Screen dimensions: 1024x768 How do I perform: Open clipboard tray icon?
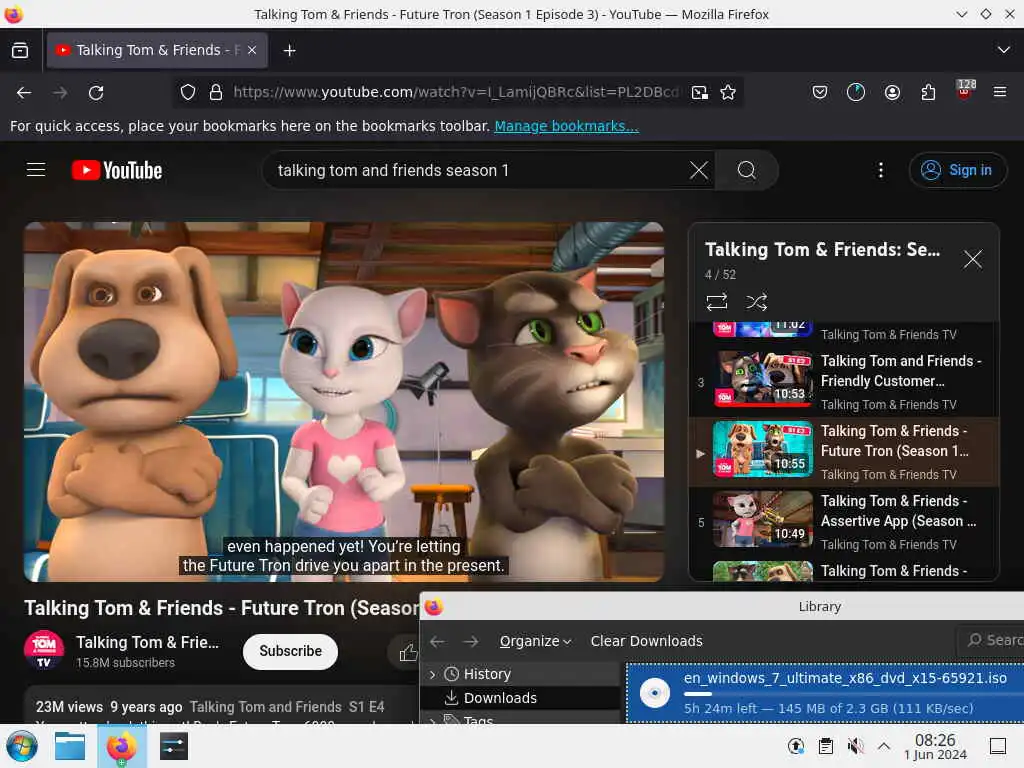tap(825, 746)
